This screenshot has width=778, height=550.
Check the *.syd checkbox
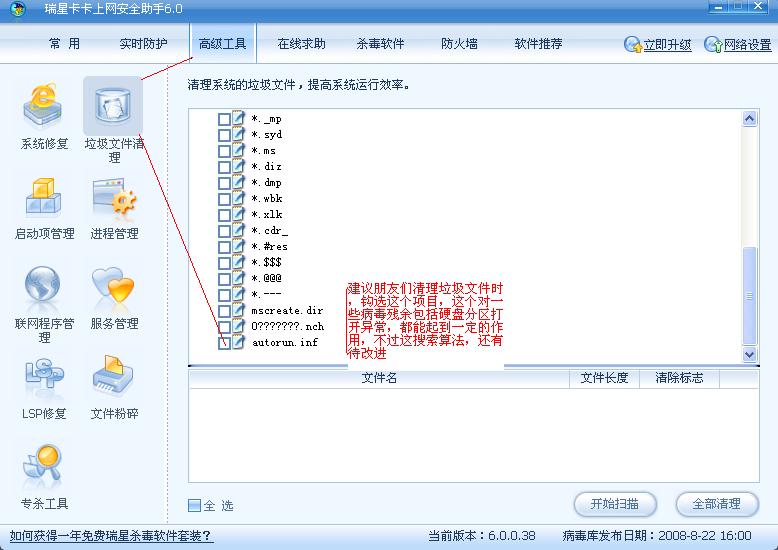[224, 135]
